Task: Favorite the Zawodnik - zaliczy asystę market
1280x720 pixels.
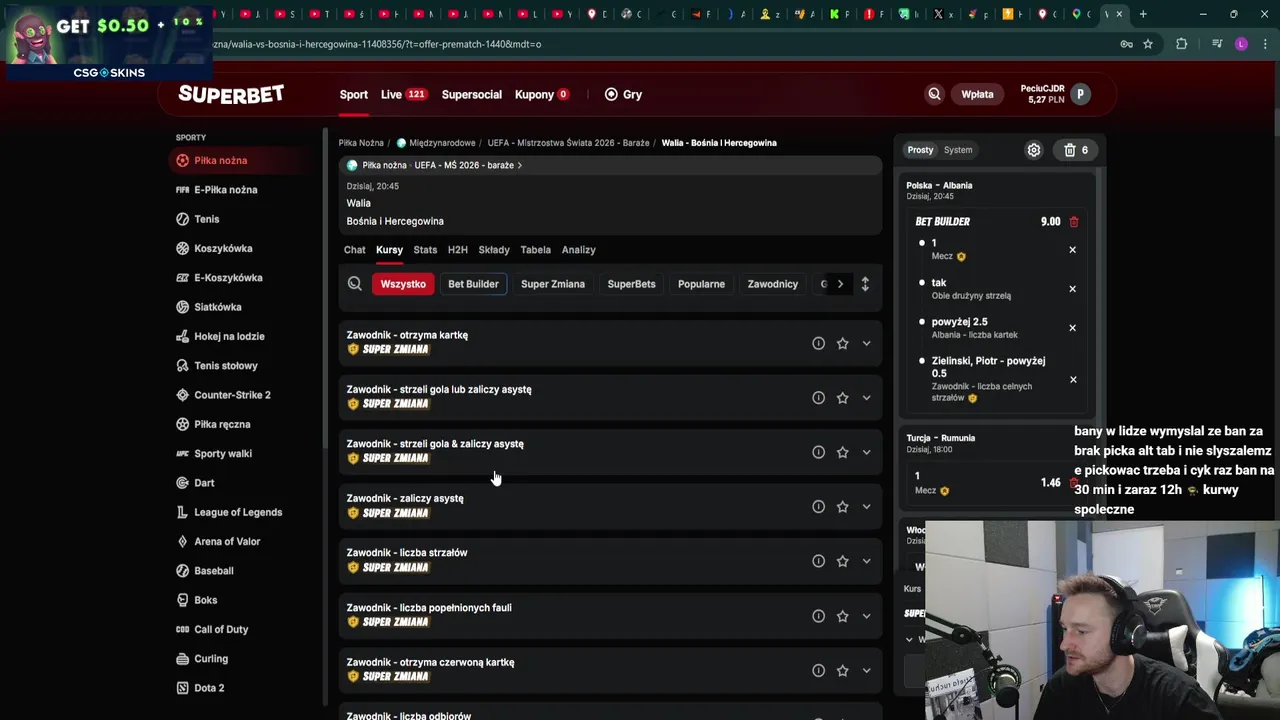Action: [x=842, y=507]
